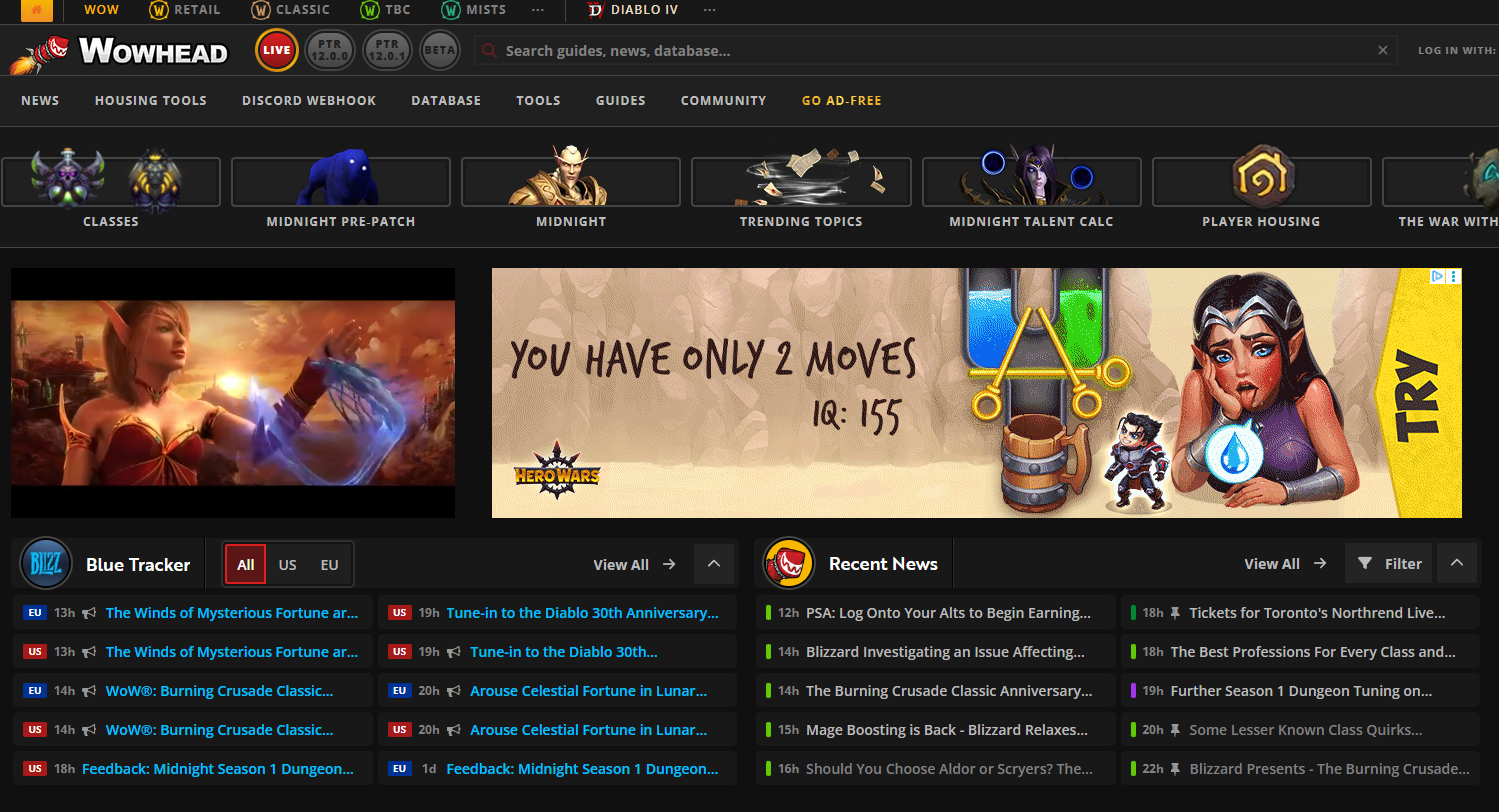View all Blue Tracker posts
This screenshot has width=1499, height=812.
(634, 564)
